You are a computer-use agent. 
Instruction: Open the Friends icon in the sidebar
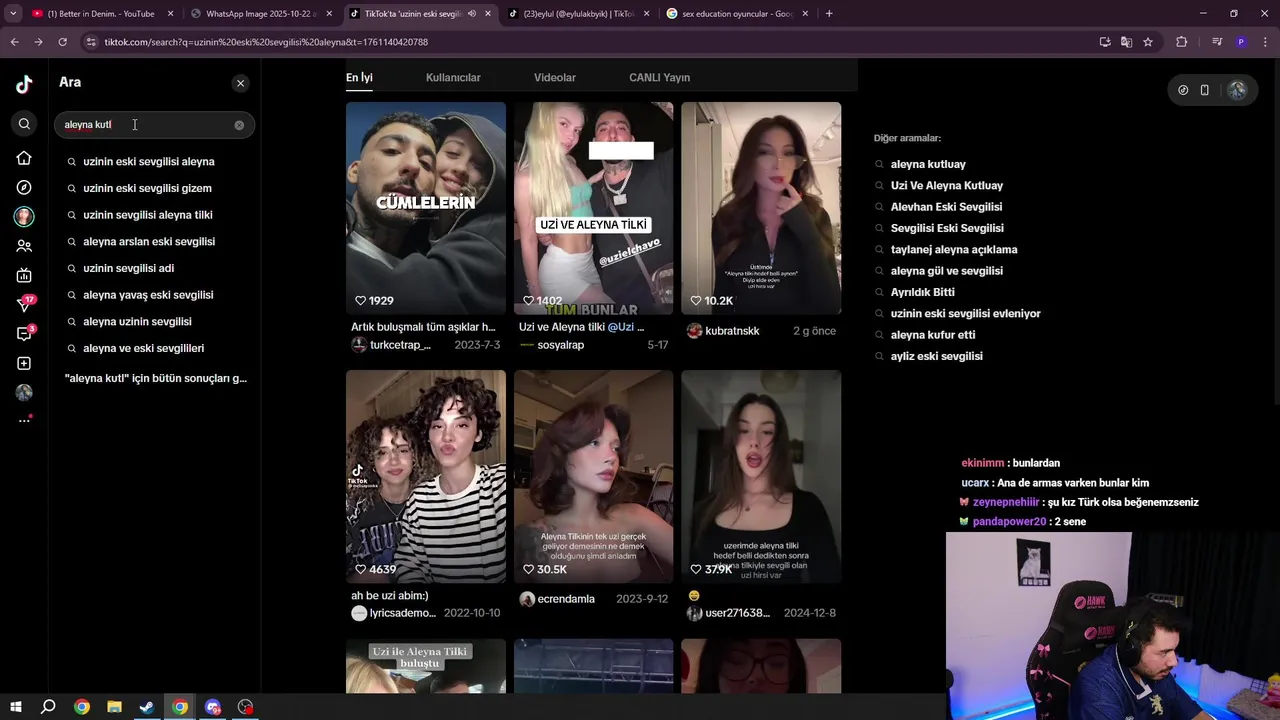pyautogui.click(x=24, y=246)
